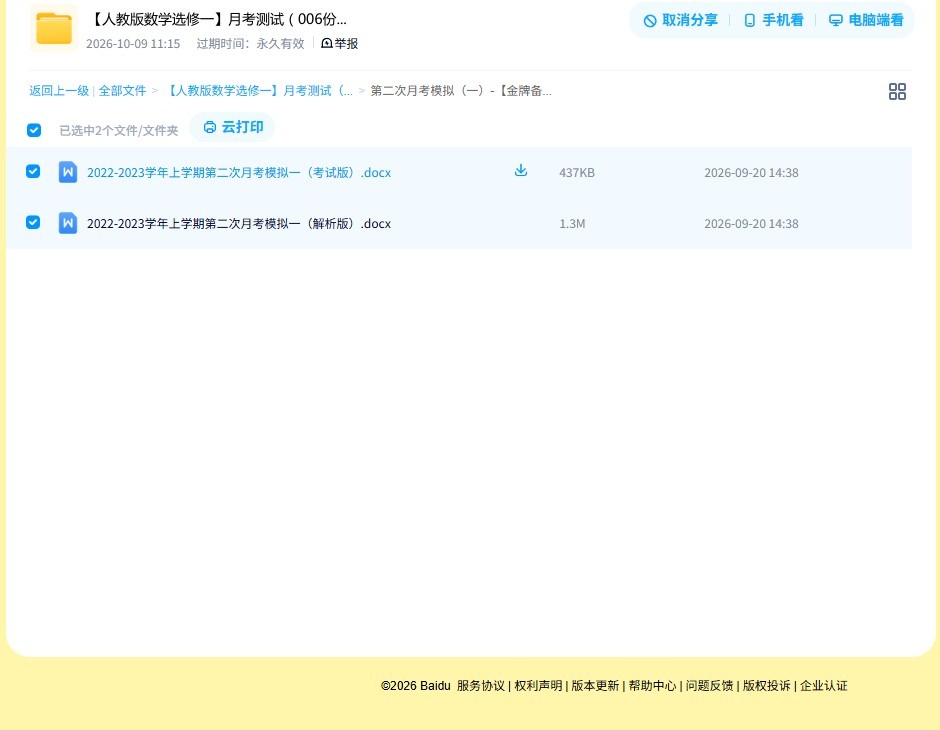This screenshot has height=730, width=940.
Task: Open 权利声明 footer link
Action: click(538, 686)
